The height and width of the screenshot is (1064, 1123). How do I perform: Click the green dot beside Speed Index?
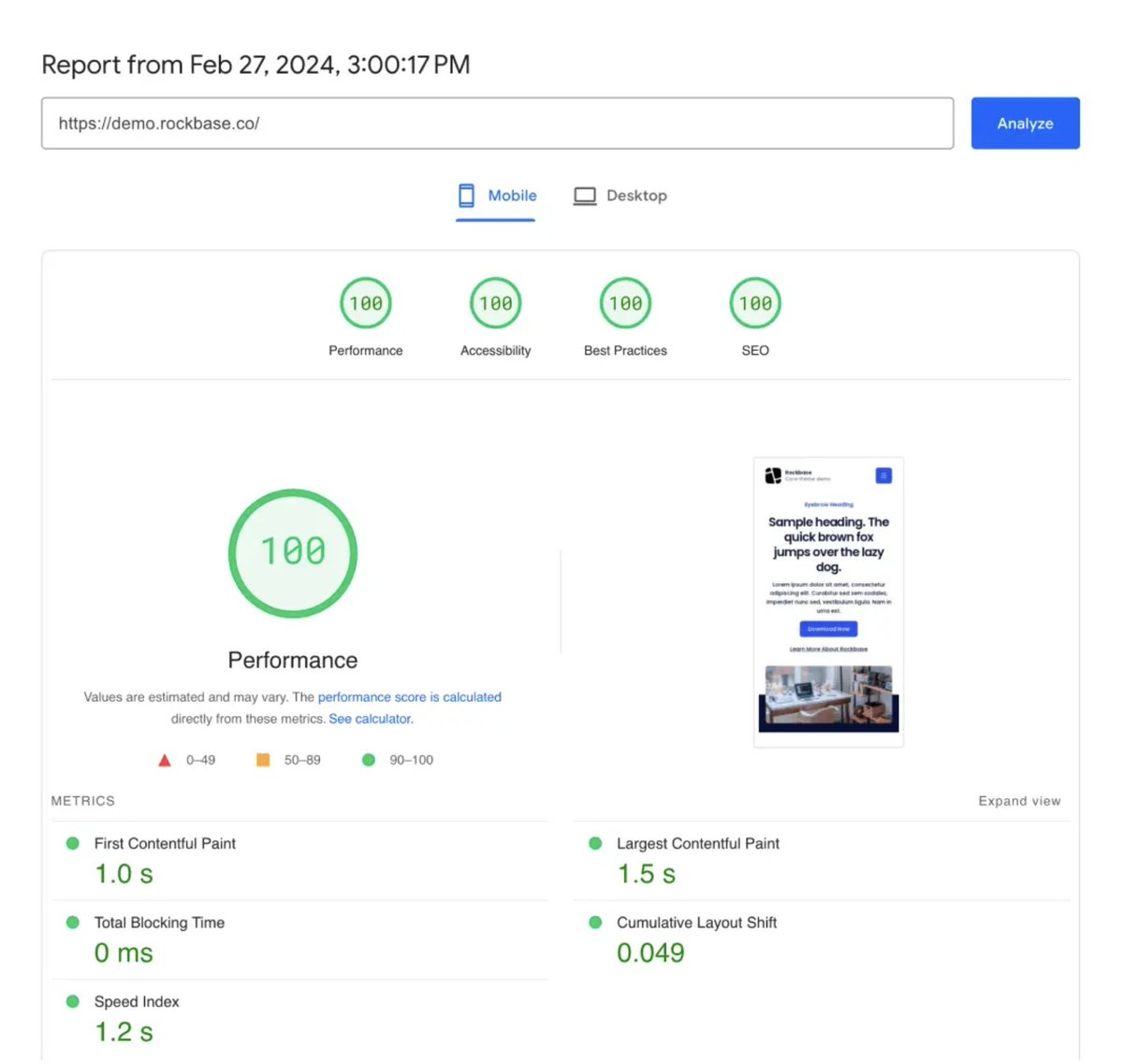tap(72, 1000)
